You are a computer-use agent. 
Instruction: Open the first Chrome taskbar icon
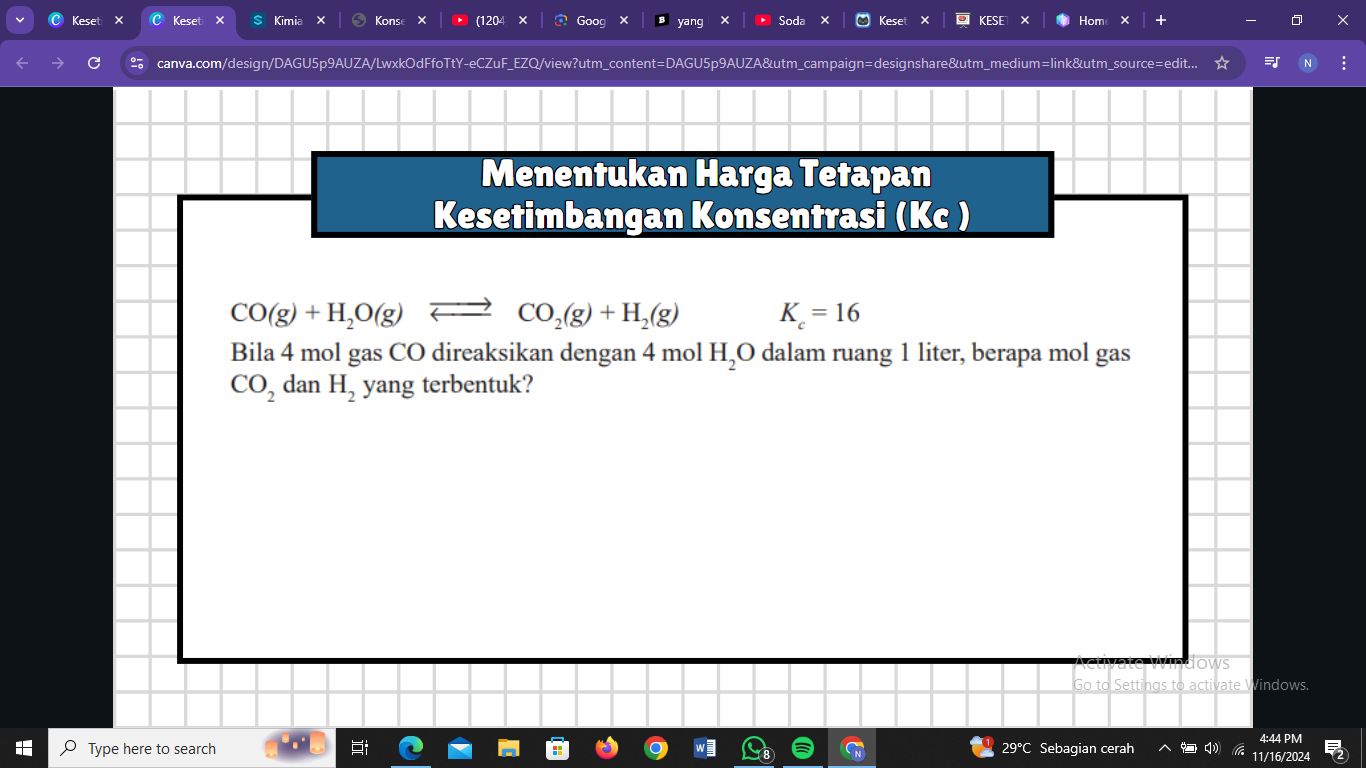click(x=655, y=748)
